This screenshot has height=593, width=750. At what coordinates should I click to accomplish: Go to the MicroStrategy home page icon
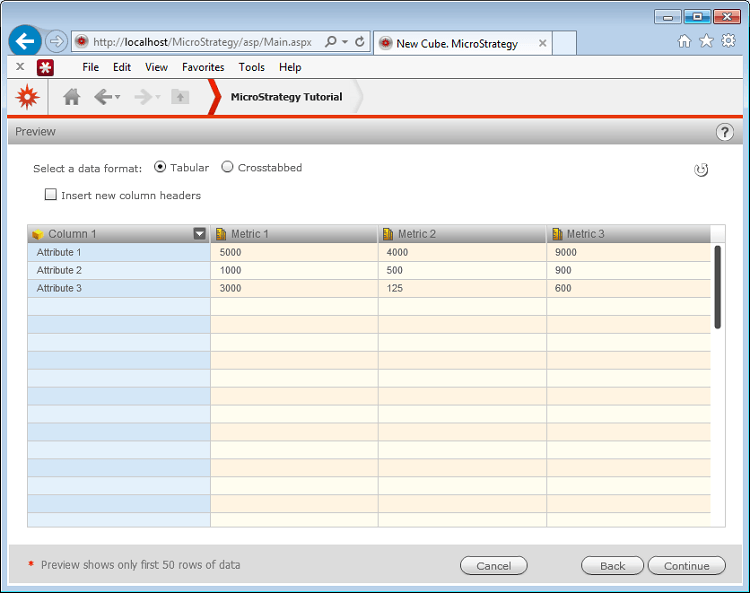coord(71,97)
